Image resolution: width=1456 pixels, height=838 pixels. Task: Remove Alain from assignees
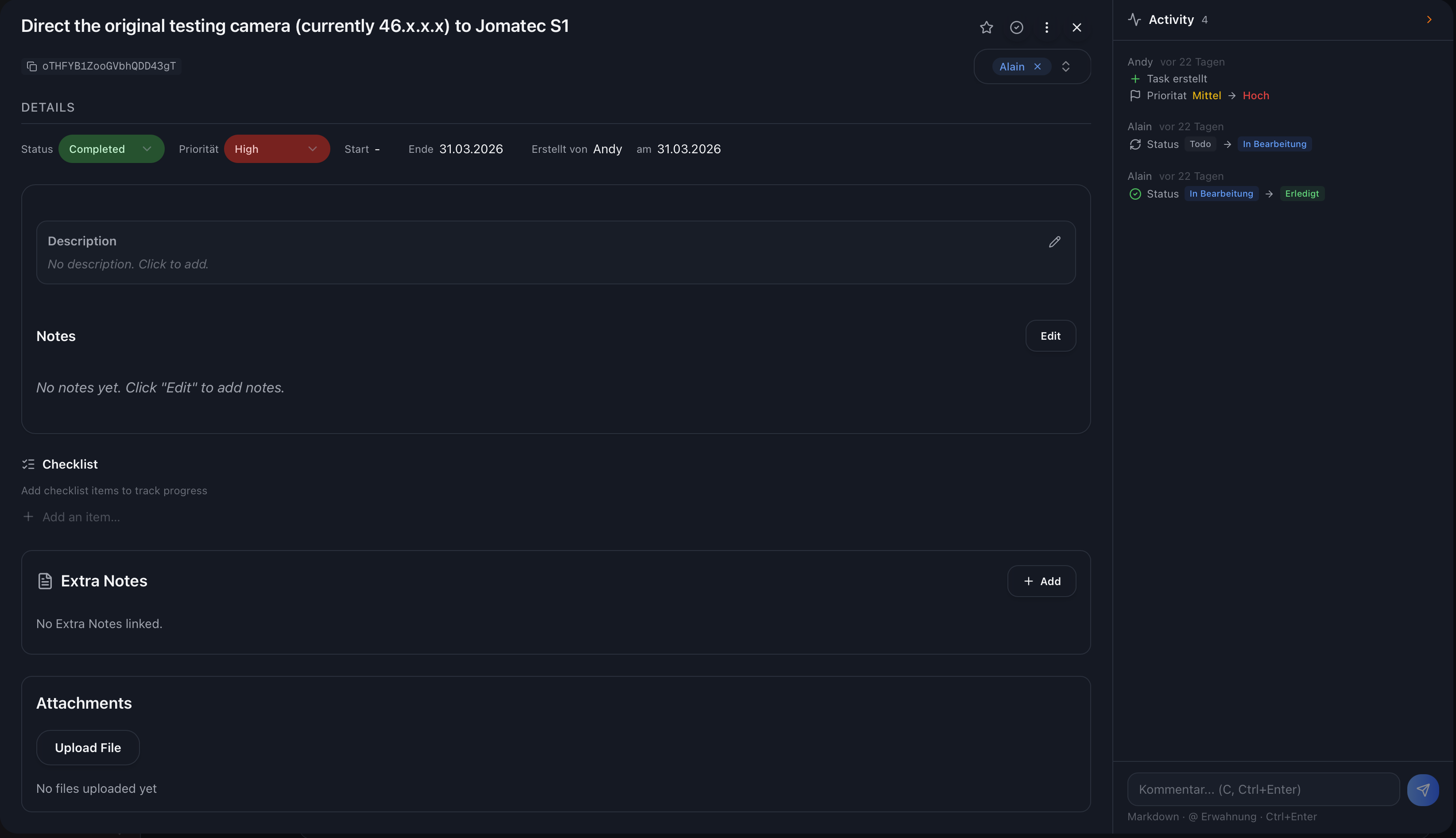(1037, 67)
